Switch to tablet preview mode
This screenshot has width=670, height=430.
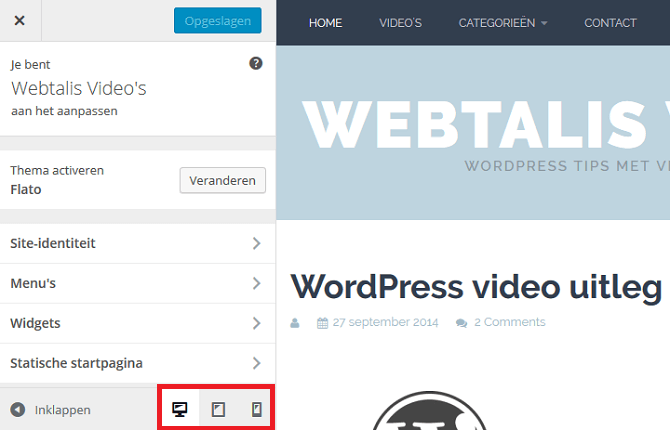coord(218,409)
